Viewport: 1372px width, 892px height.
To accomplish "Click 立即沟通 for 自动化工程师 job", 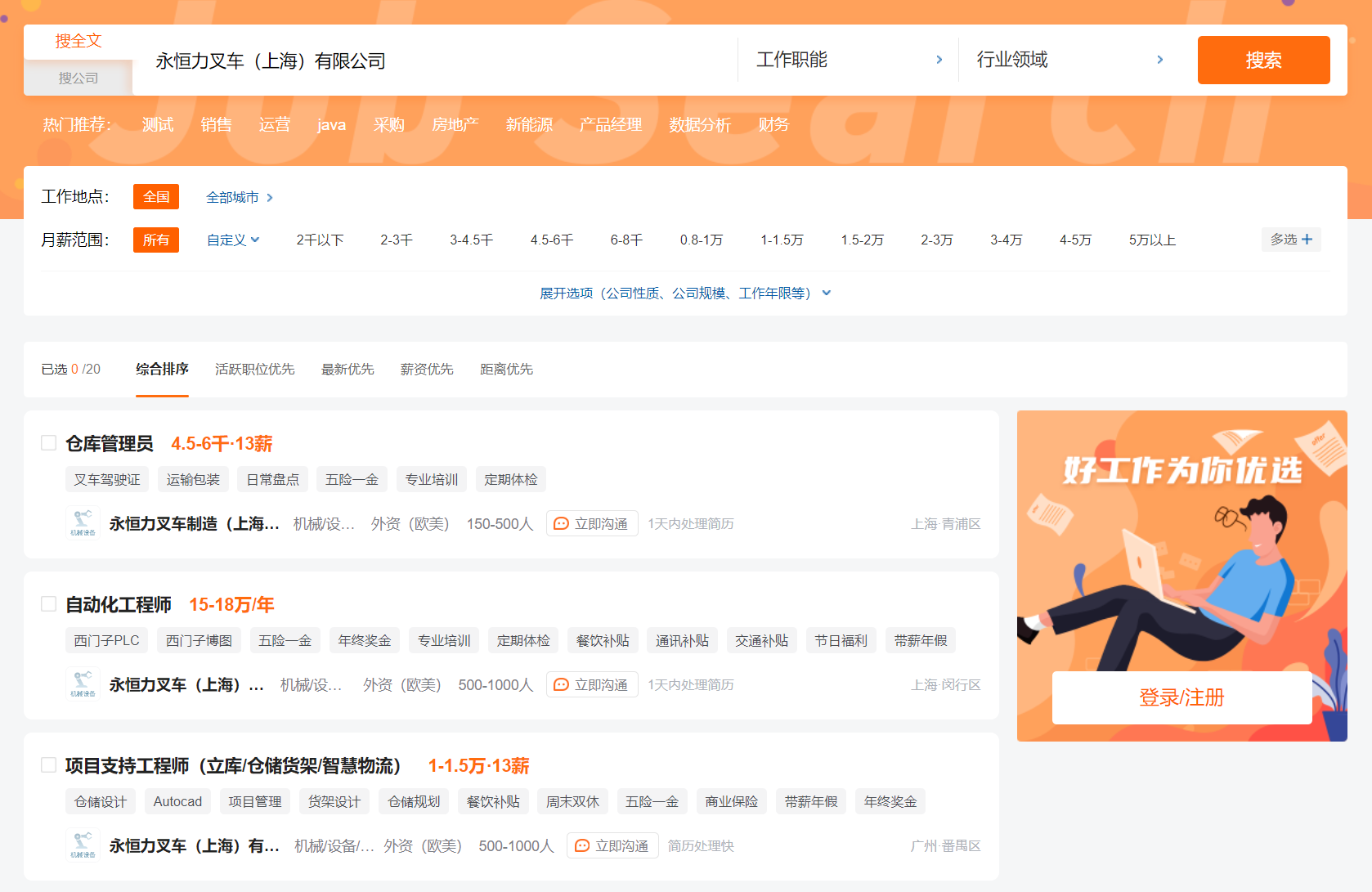I will 592,685.
